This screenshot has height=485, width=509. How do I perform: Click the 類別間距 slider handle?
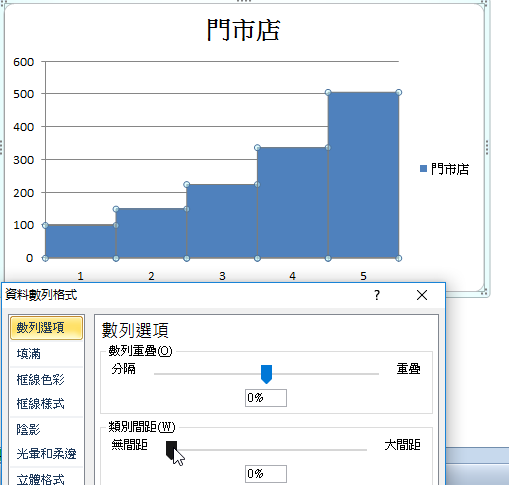(x=172, y=450)
